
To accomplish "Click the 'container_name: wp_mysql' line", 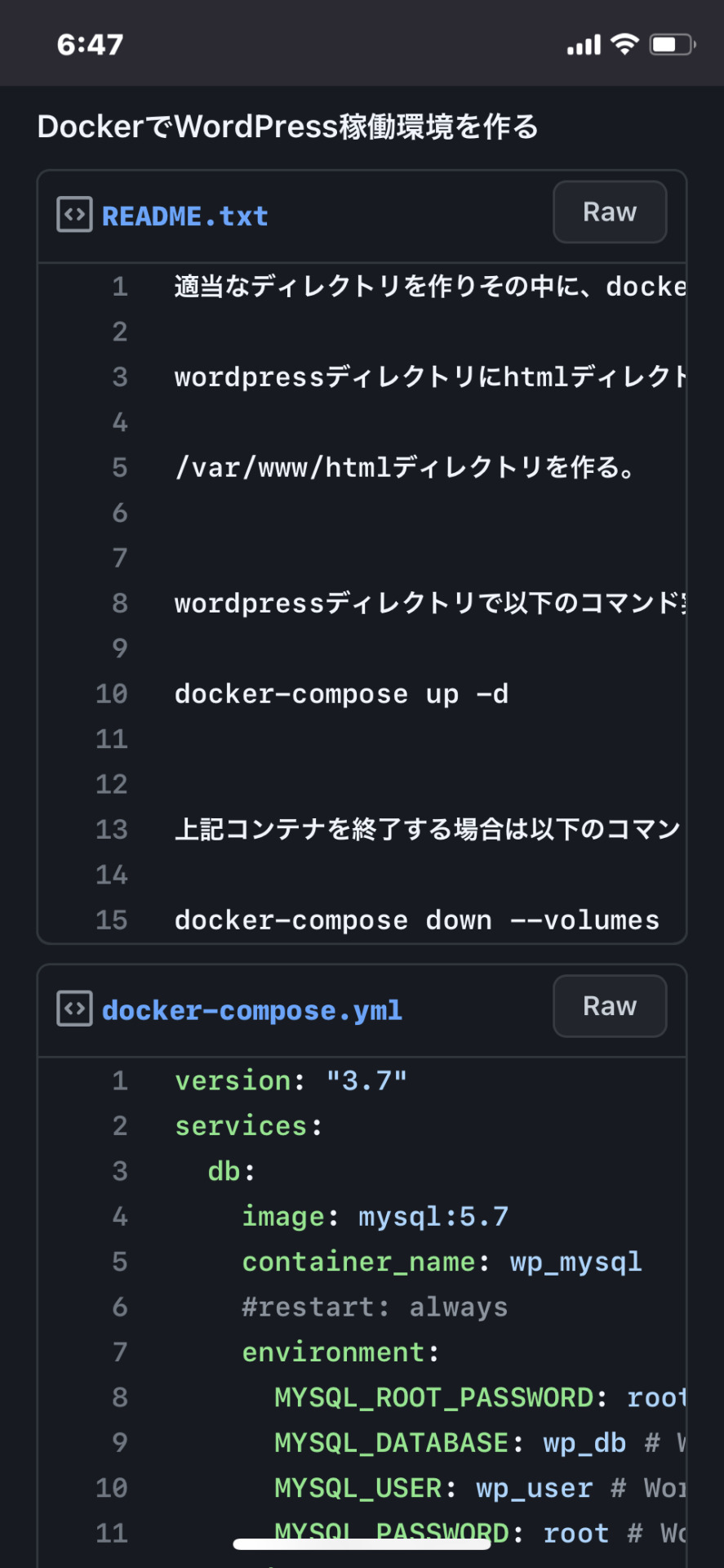I will [442, 1262].
